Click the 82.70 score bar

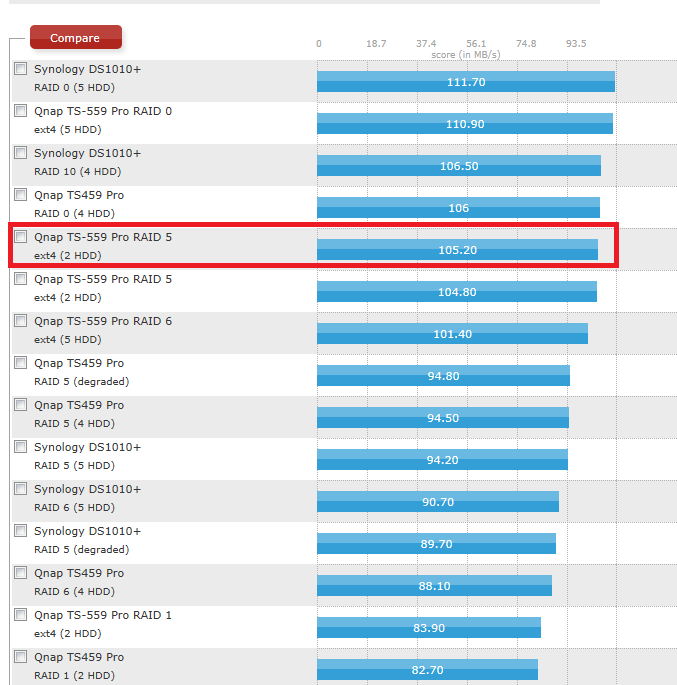click(428, 669)
